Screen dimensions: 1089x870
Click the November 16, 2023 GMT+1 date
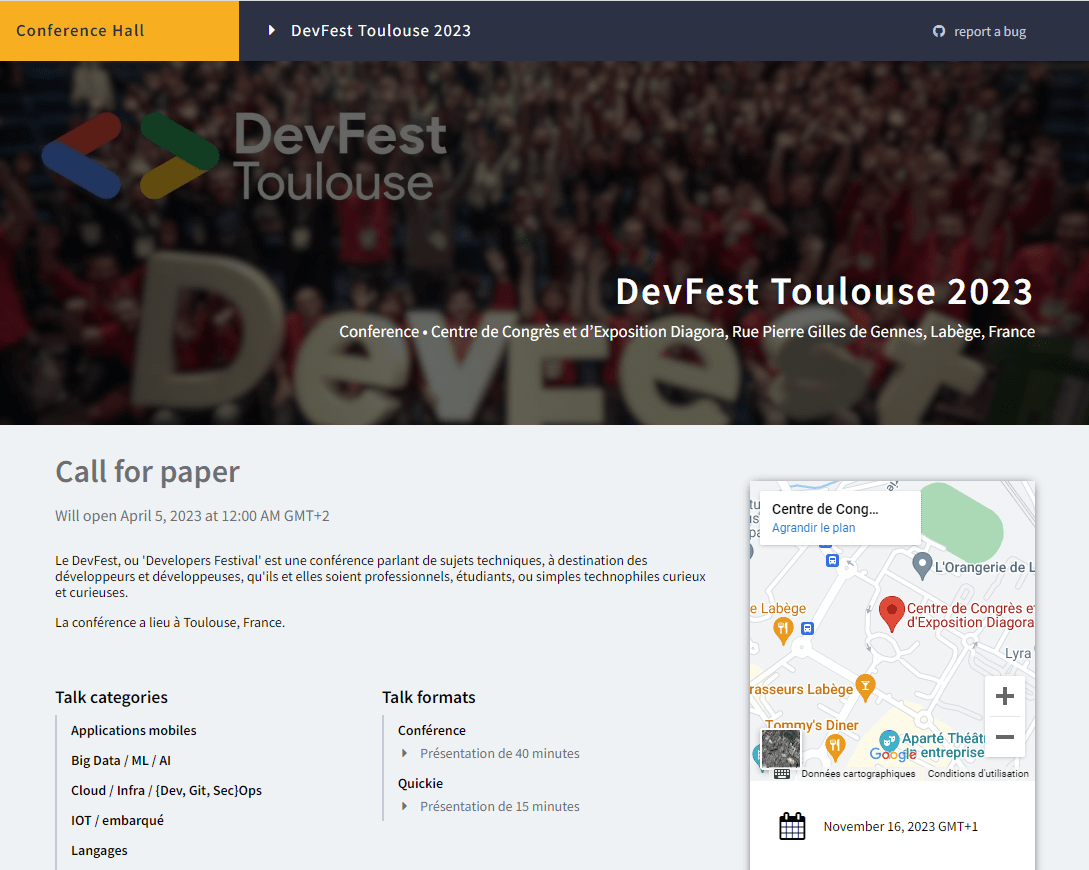[x=900, y=826]
